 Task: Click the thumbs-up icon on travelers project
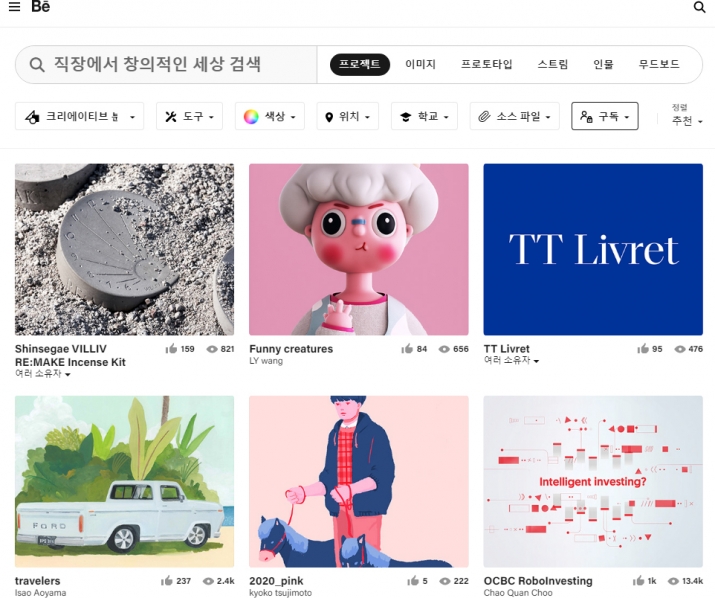coord(166,581)
